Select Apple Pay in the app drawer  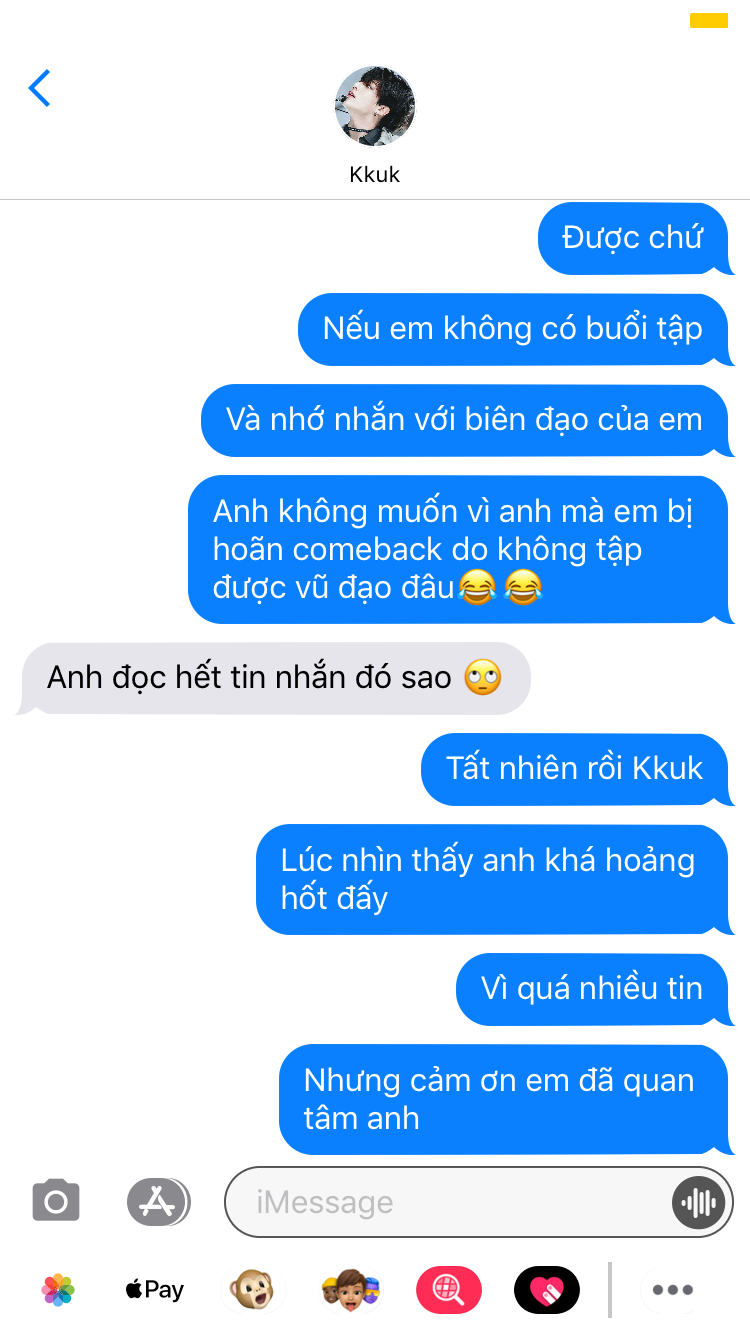pos(154,1290)
